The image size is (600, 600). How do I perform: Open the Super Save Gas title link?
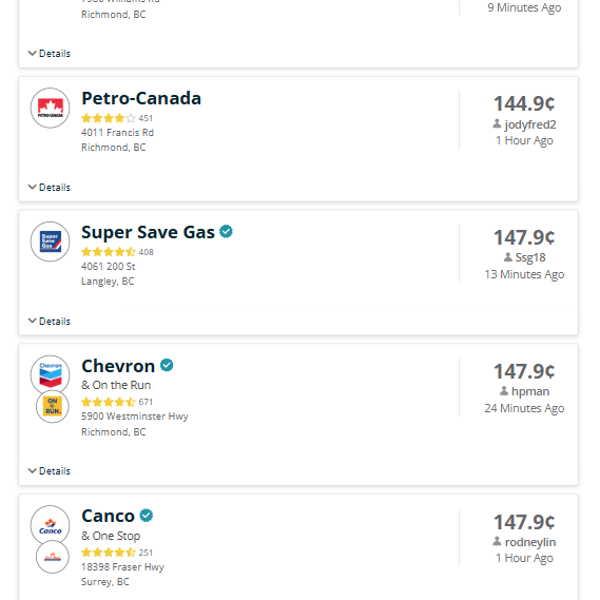[x=147, y=232]
